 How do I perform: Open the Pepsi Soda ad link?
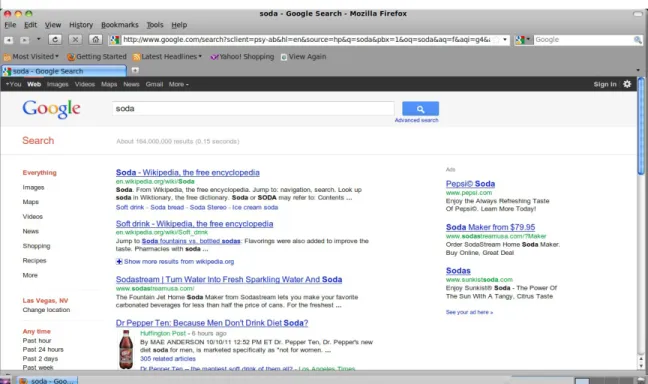pos(470,184)
